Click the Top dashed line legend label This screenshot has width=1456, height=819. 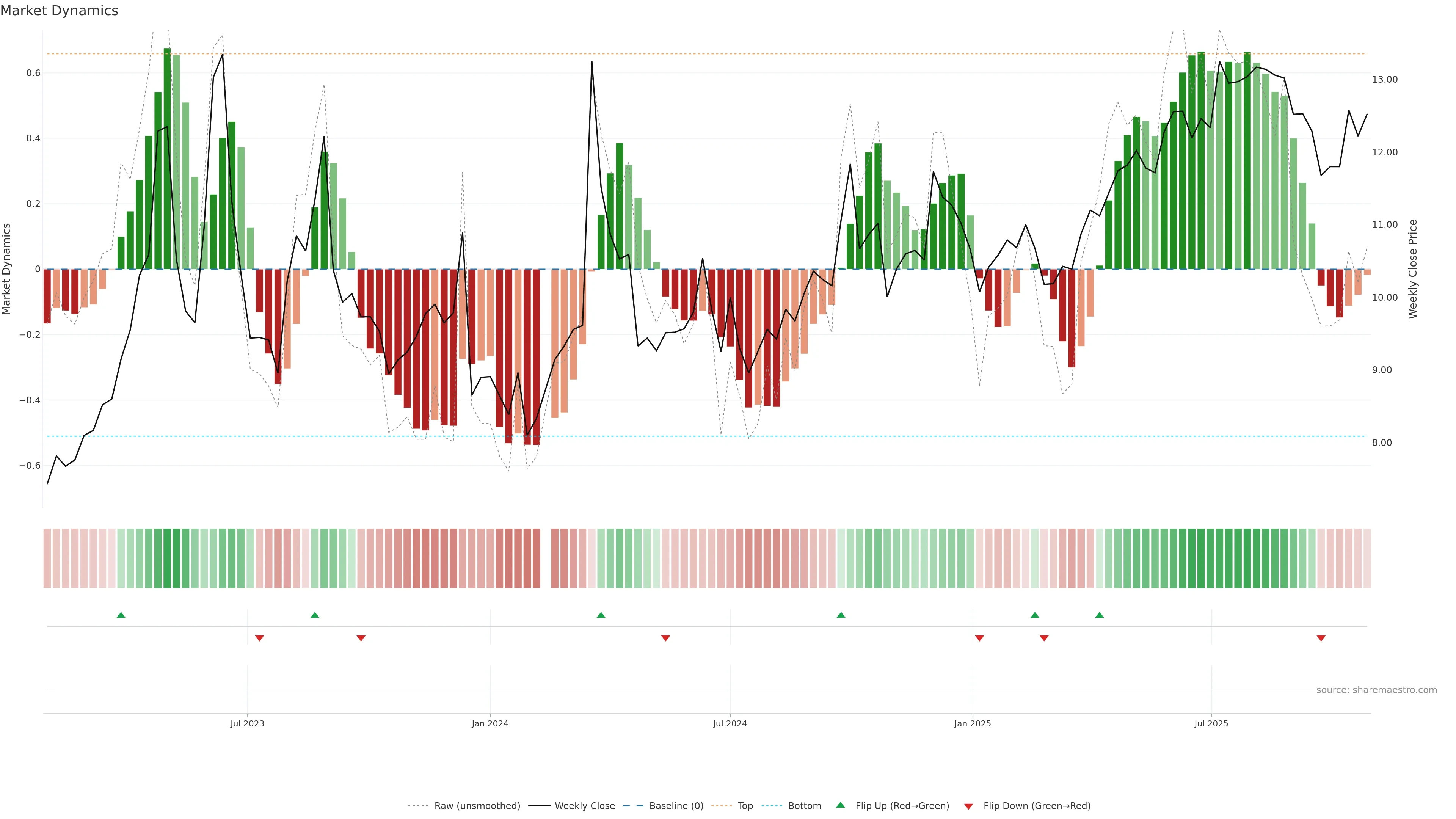pyautogui.click(x=745, y=806)
